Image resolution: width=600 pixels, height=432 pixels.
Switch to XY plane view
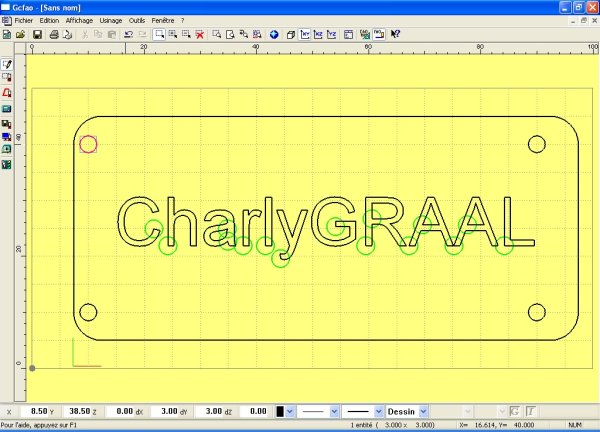[x=305, y=35]
